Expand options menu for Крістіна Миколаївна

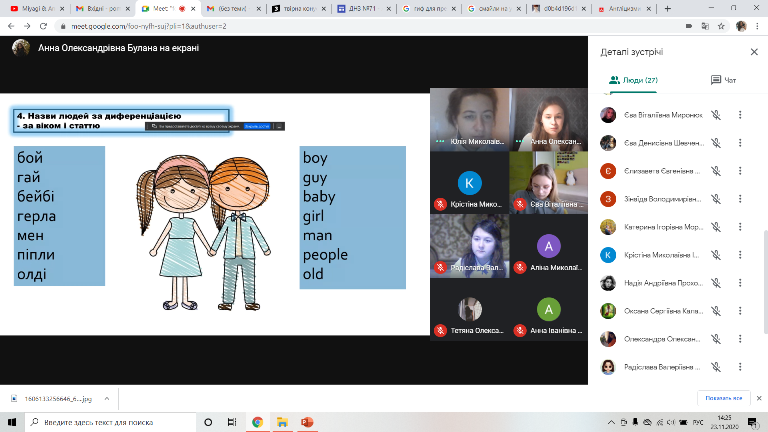point(740,255)
